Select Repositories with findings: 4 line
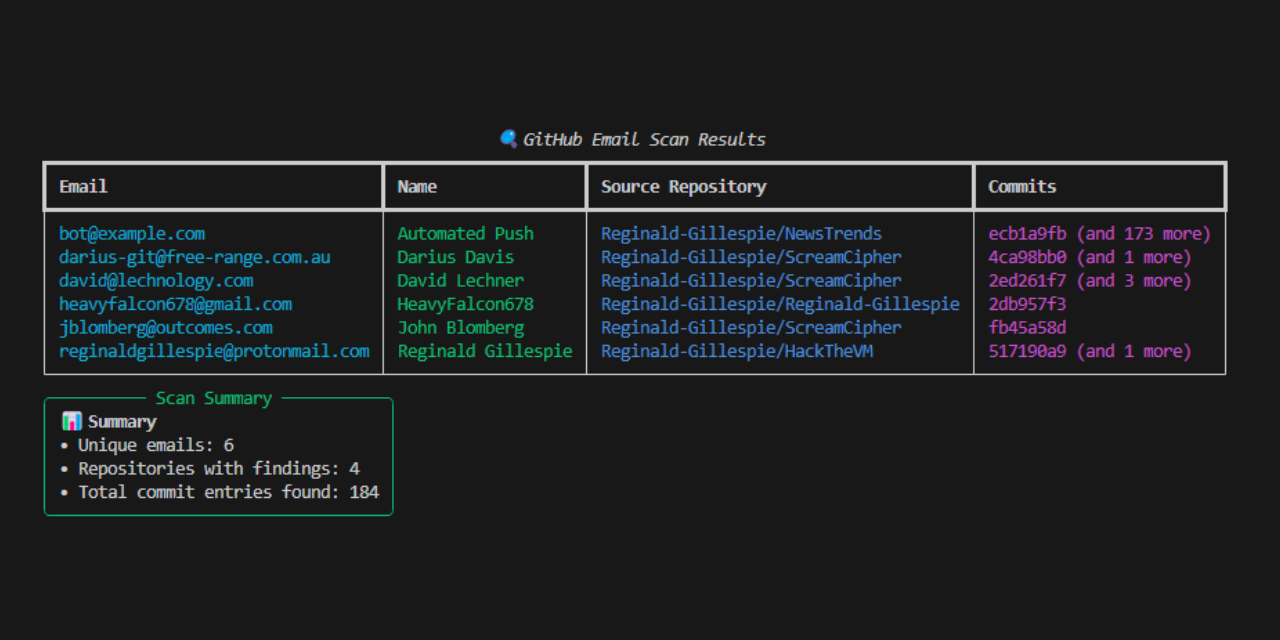This screenshot has width=1280, height=640. (x=210, y=468)
